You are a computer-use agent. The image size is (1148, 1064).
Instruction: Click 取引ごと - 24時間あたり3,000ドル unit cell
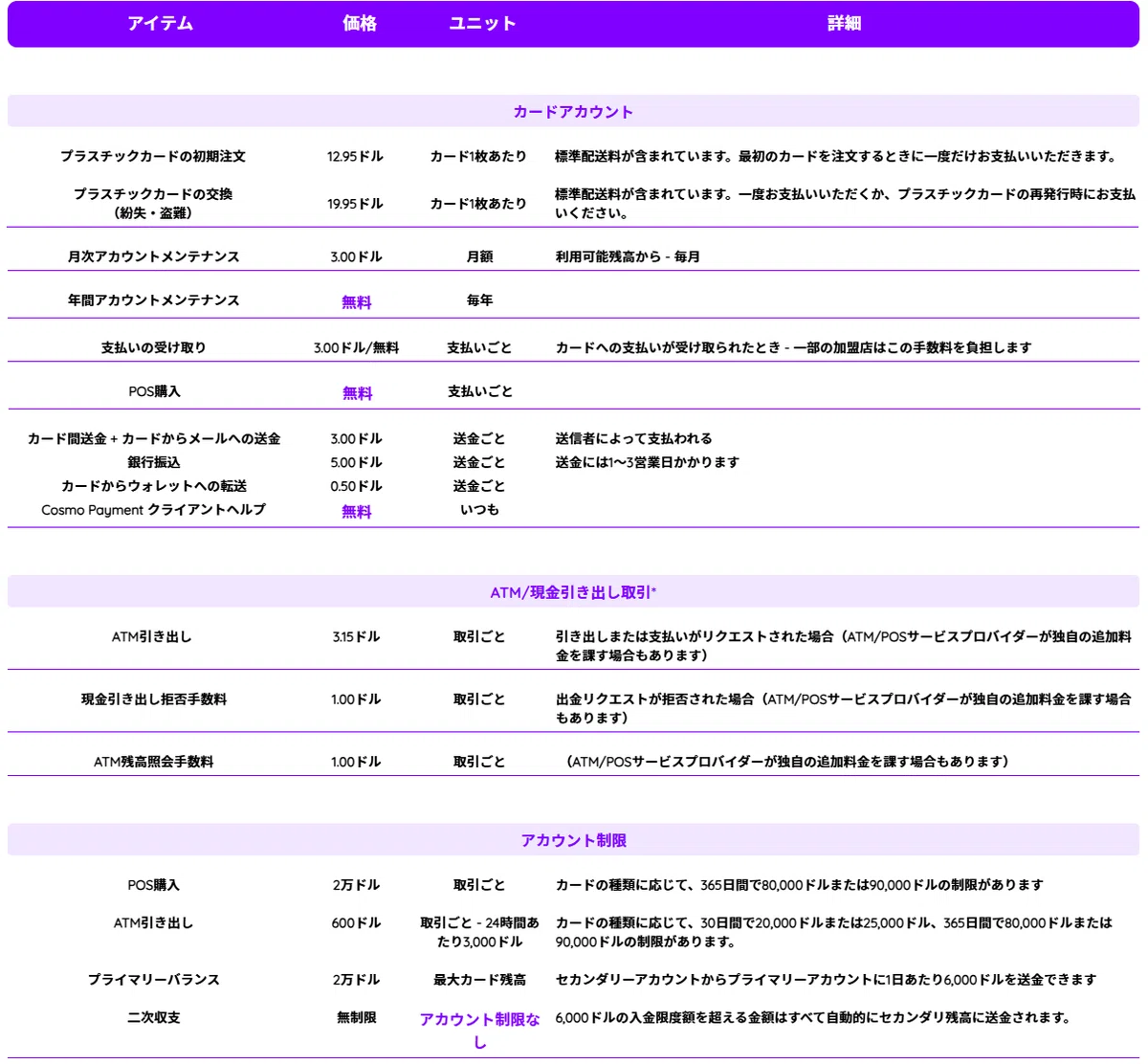479,932
